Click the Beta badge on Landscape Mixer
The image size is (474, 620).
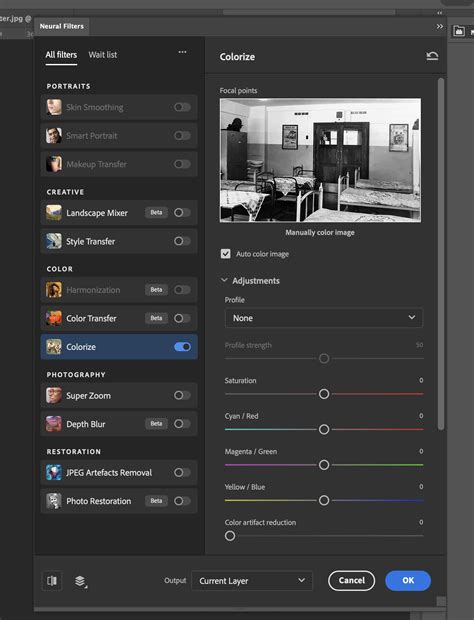point(156,213)
